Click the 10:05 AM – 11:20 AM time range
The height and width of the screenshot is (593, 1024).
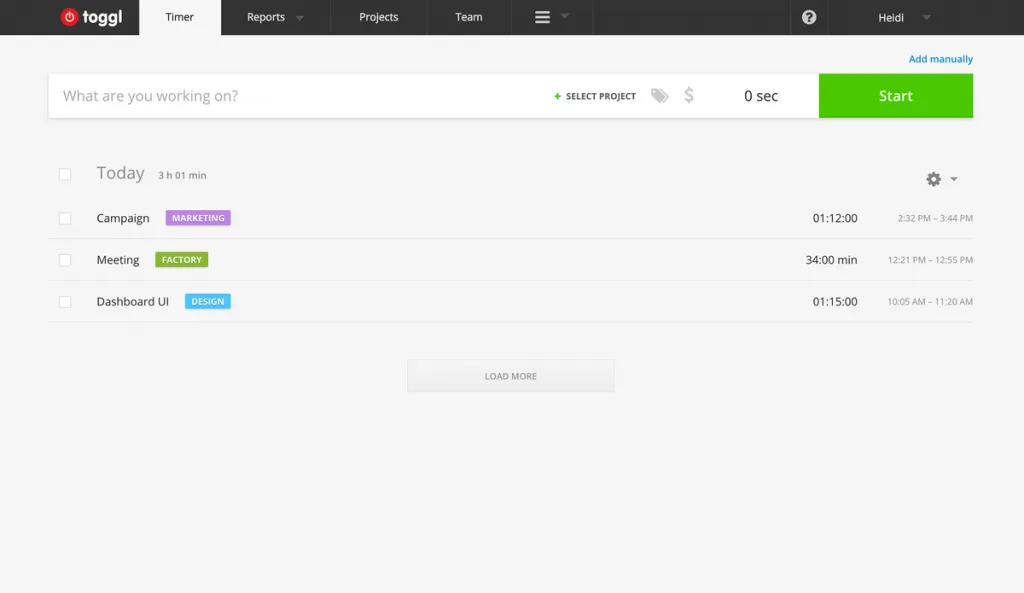[930, 302]
